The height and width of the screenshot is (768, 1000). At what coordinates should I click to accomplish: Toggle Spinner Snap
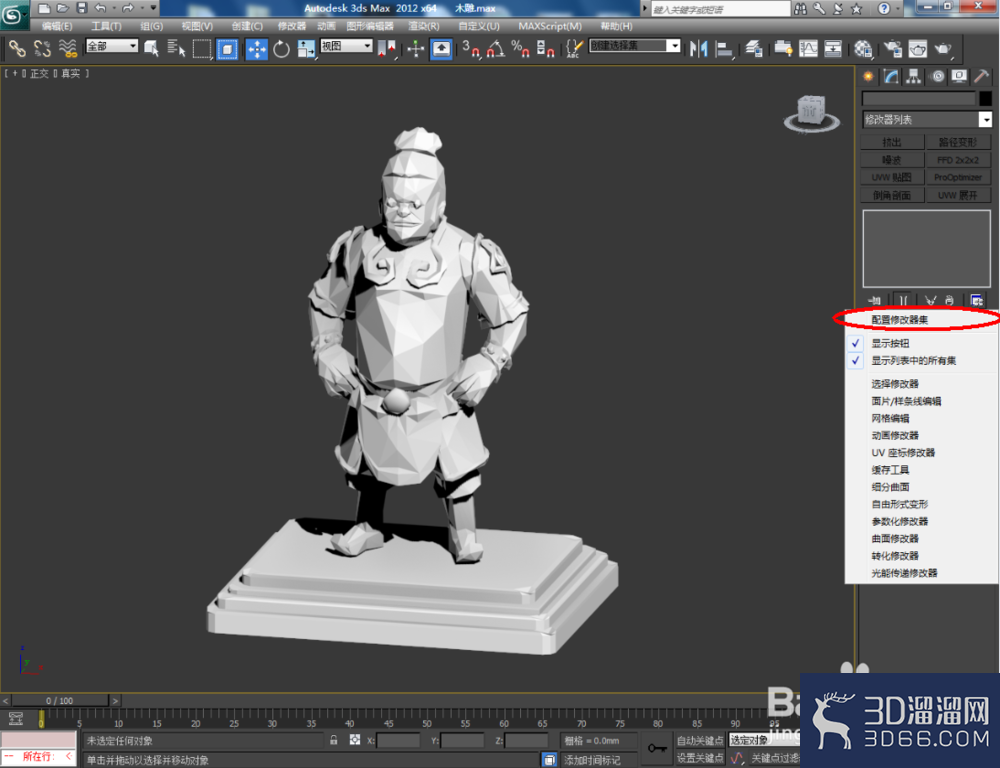pyautogui.click(x=545, y=48)
